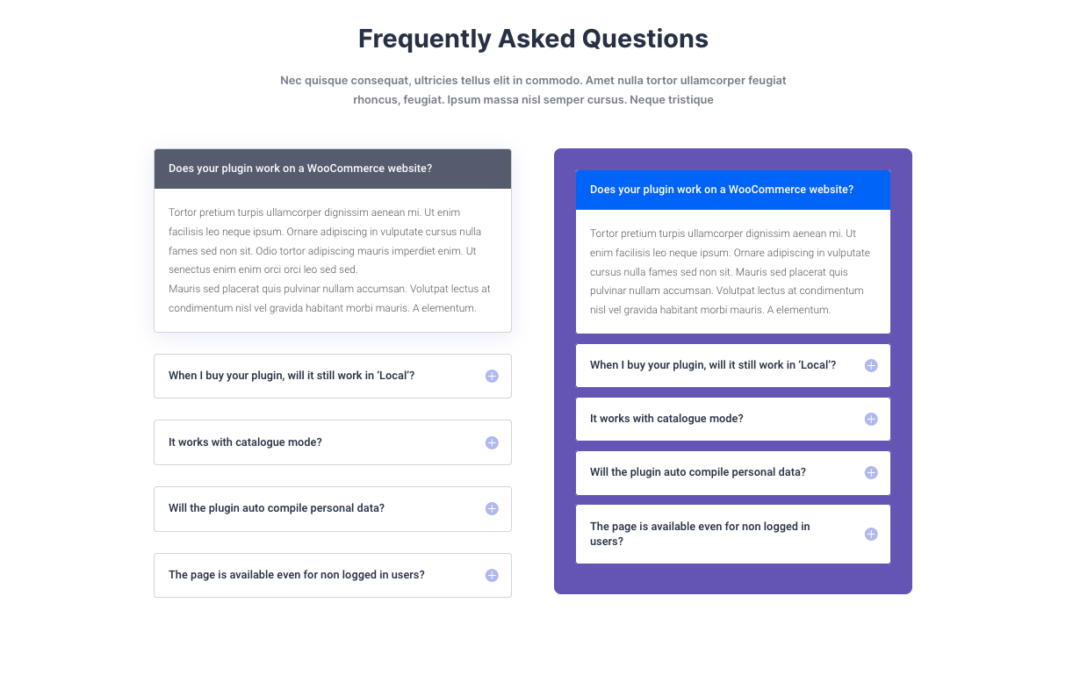Click plus icon beside 'Local' question in white-background accordion

coord(492,376)
